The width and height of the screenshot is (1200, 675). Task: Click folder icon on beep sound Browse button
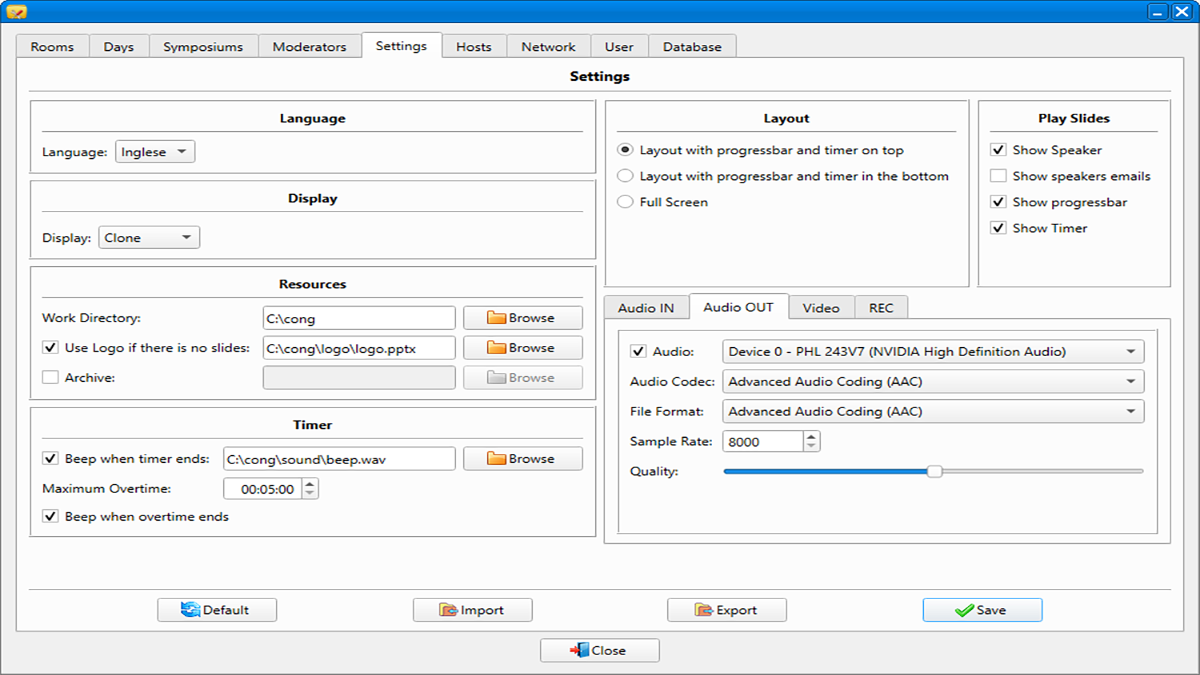click(497, 459)
